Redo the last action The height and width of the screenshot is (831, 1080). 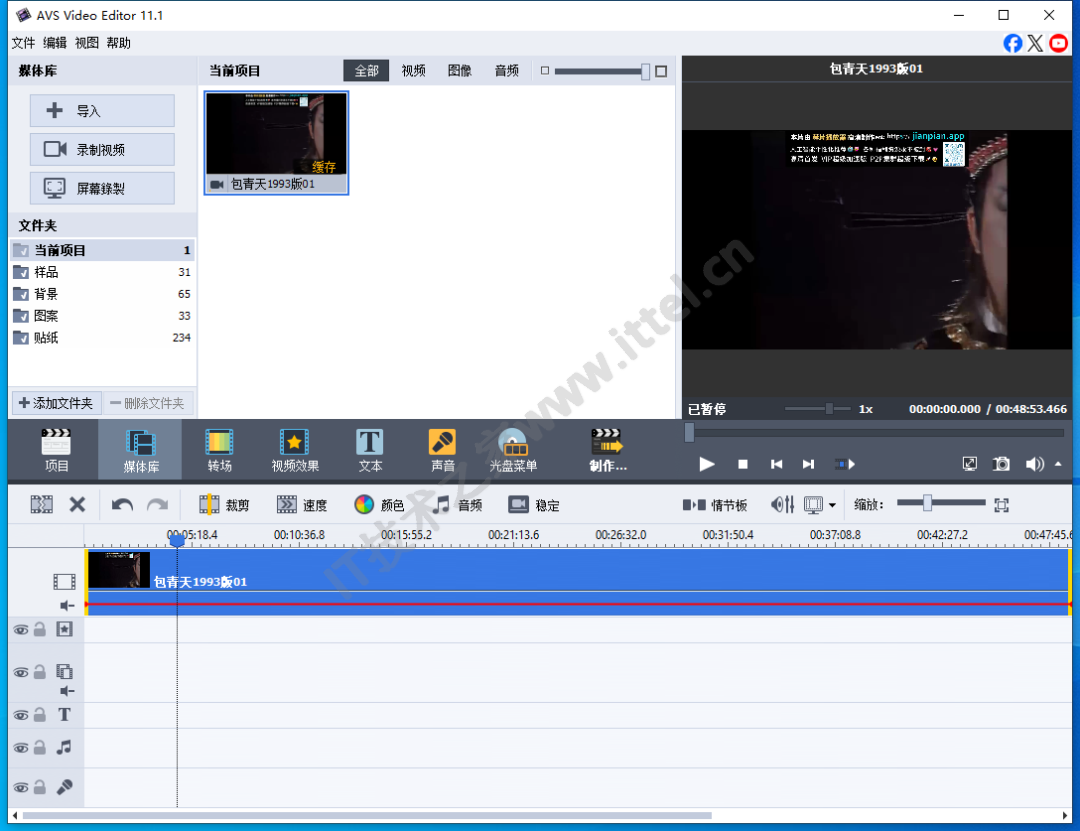click(x=158, y=505)
